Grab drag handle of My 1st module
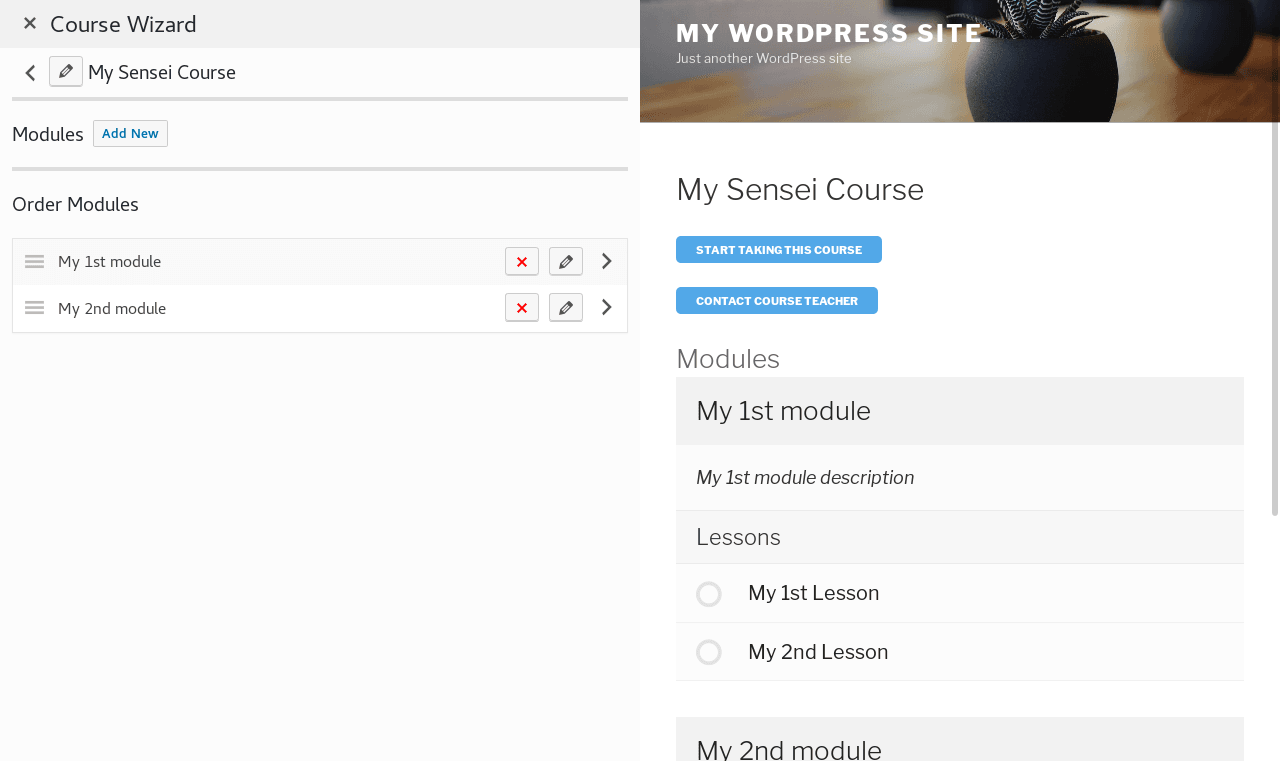1280x761 pixels. [35, 262]
